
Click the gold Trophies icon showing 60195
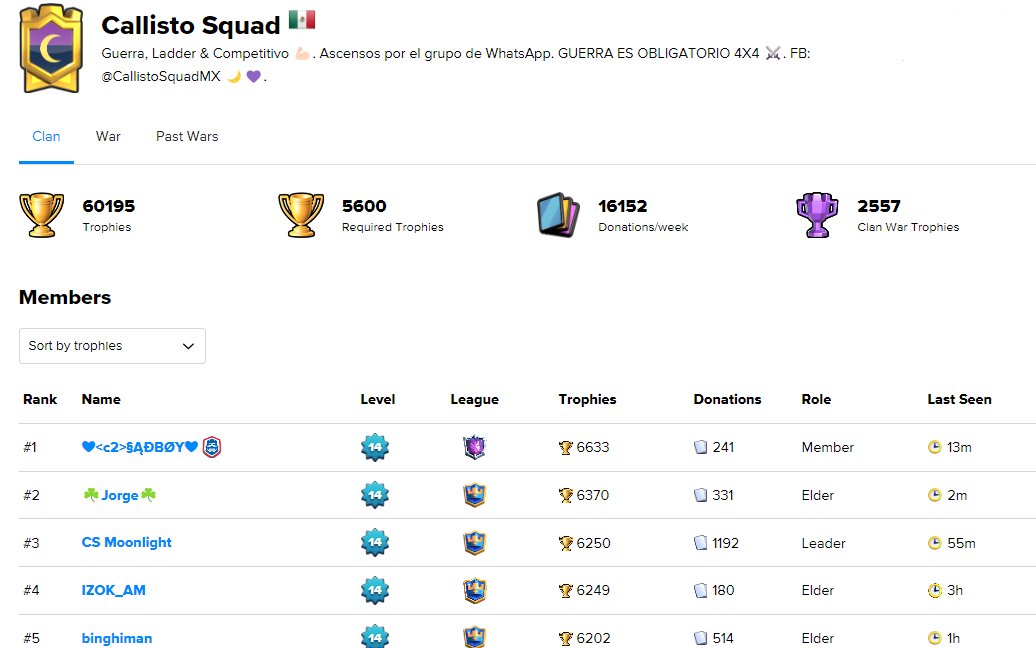tap(41, 213)
